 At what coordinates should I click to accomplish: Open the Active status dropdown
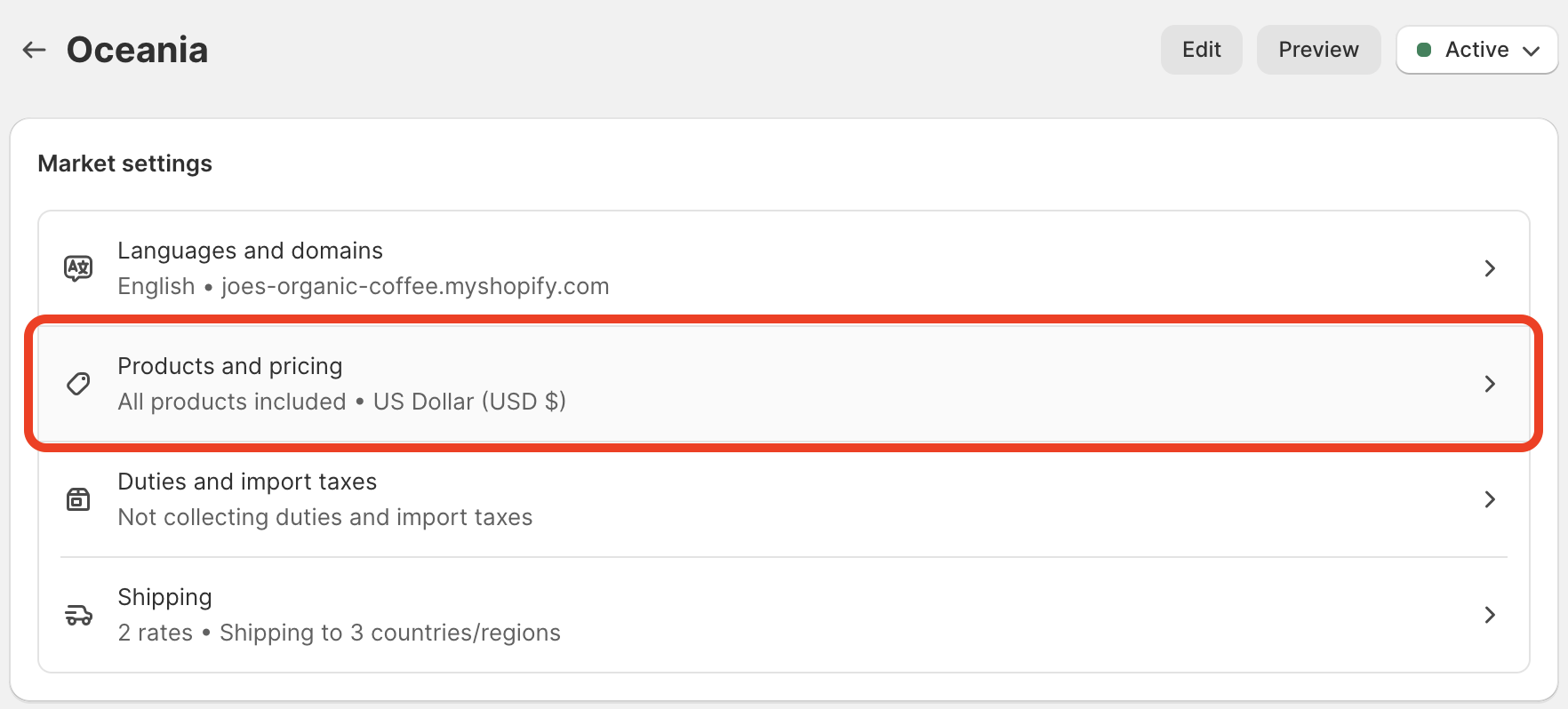[x=1476, y=50]
